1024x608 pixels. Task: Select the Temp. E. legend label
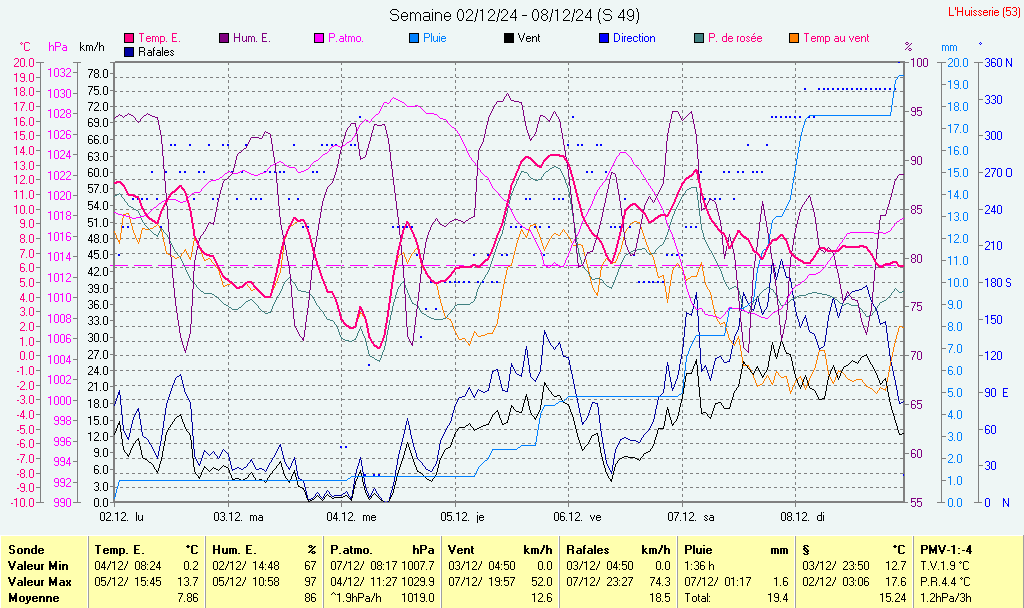coord(159,39)
